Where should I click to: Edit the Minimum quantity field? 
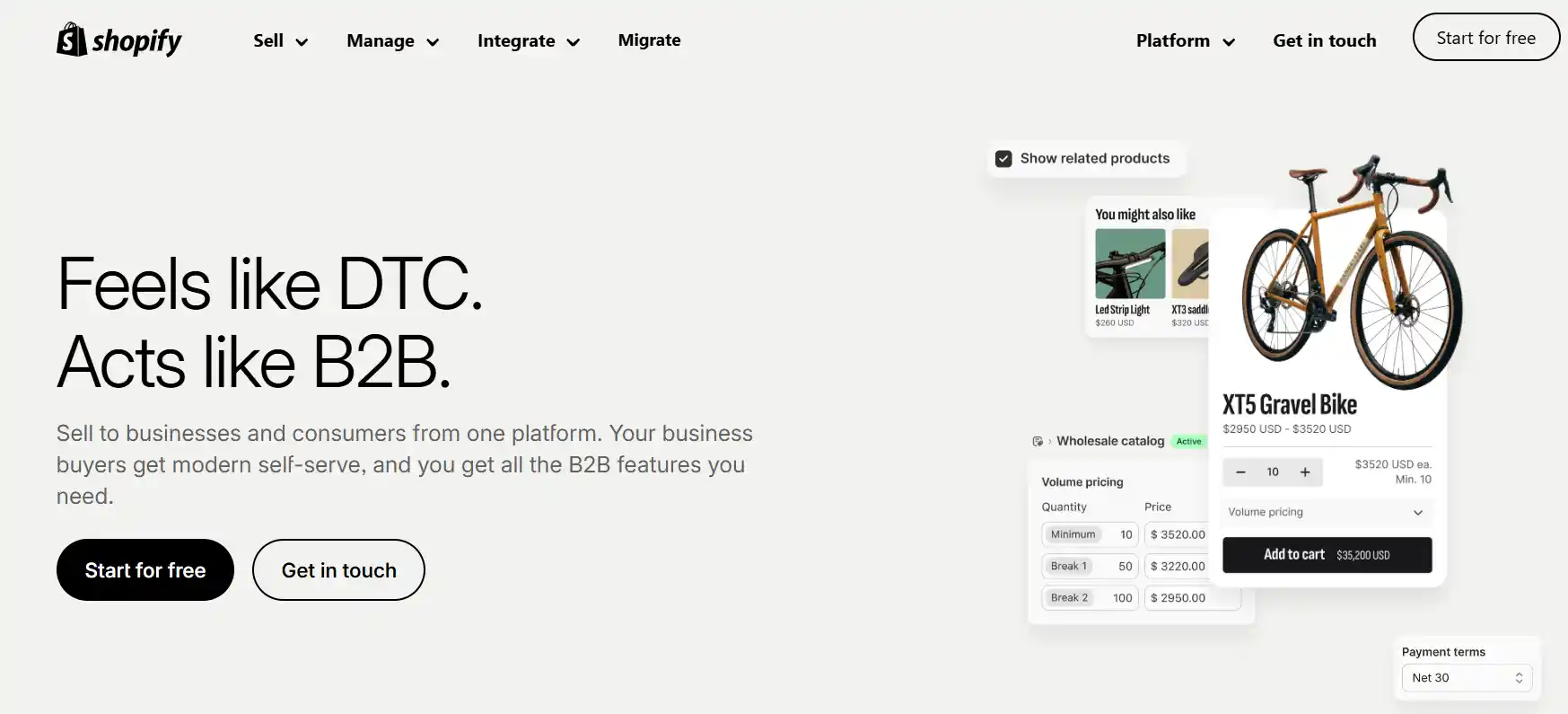(x=1090, y=534)
